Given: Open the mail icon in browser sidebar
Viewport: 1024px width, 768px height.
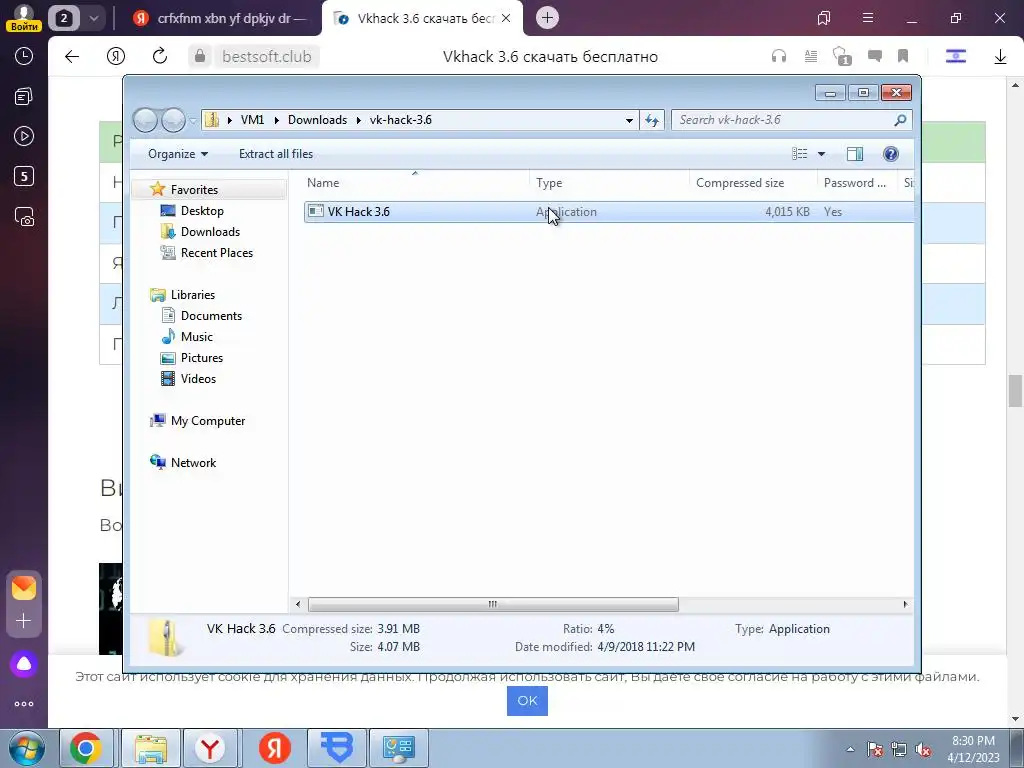Looking at the screenshot, I should (24, 588).
